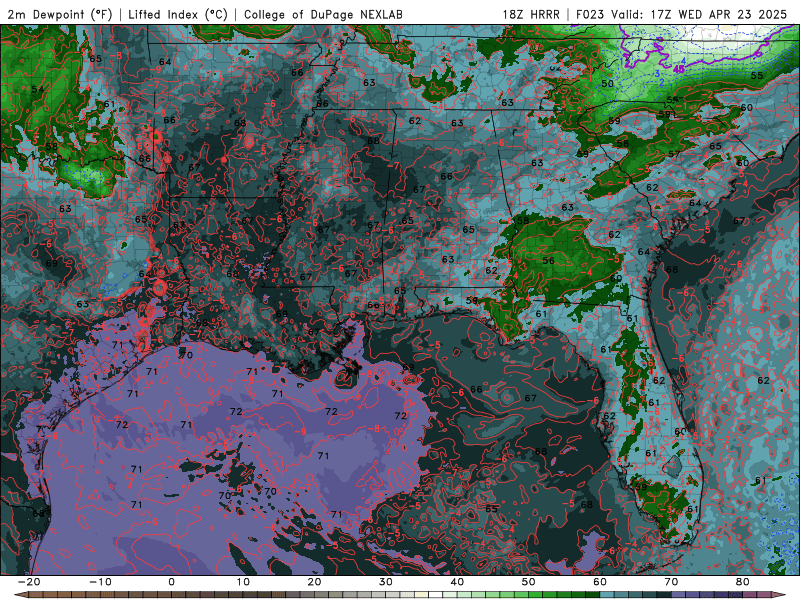The image size is (800, 600).
Task: Click the 'F023 Valid: 17Z WED APR 23 2025' text
Action: (681, 14)
